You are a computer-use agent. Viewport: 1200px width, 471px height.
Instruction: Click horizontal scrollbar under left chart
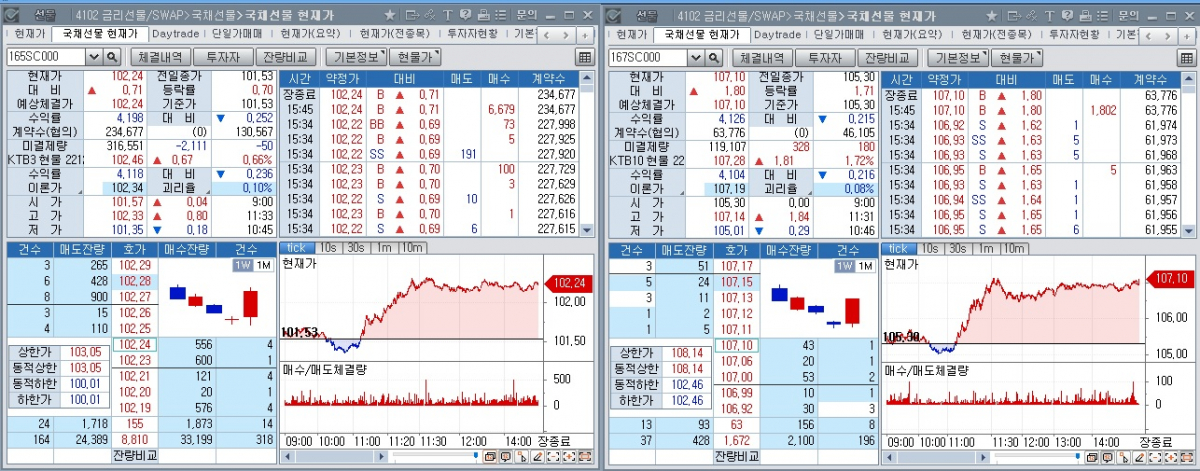[x=335, y=457]
